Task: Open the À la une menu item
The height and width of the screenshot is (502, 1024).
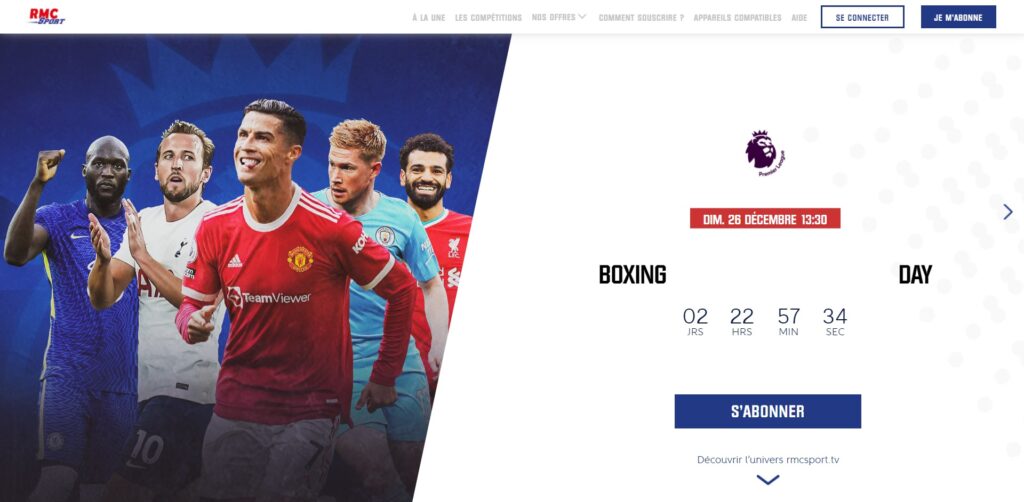Action: pyautogui.click(x=428, y=18)
